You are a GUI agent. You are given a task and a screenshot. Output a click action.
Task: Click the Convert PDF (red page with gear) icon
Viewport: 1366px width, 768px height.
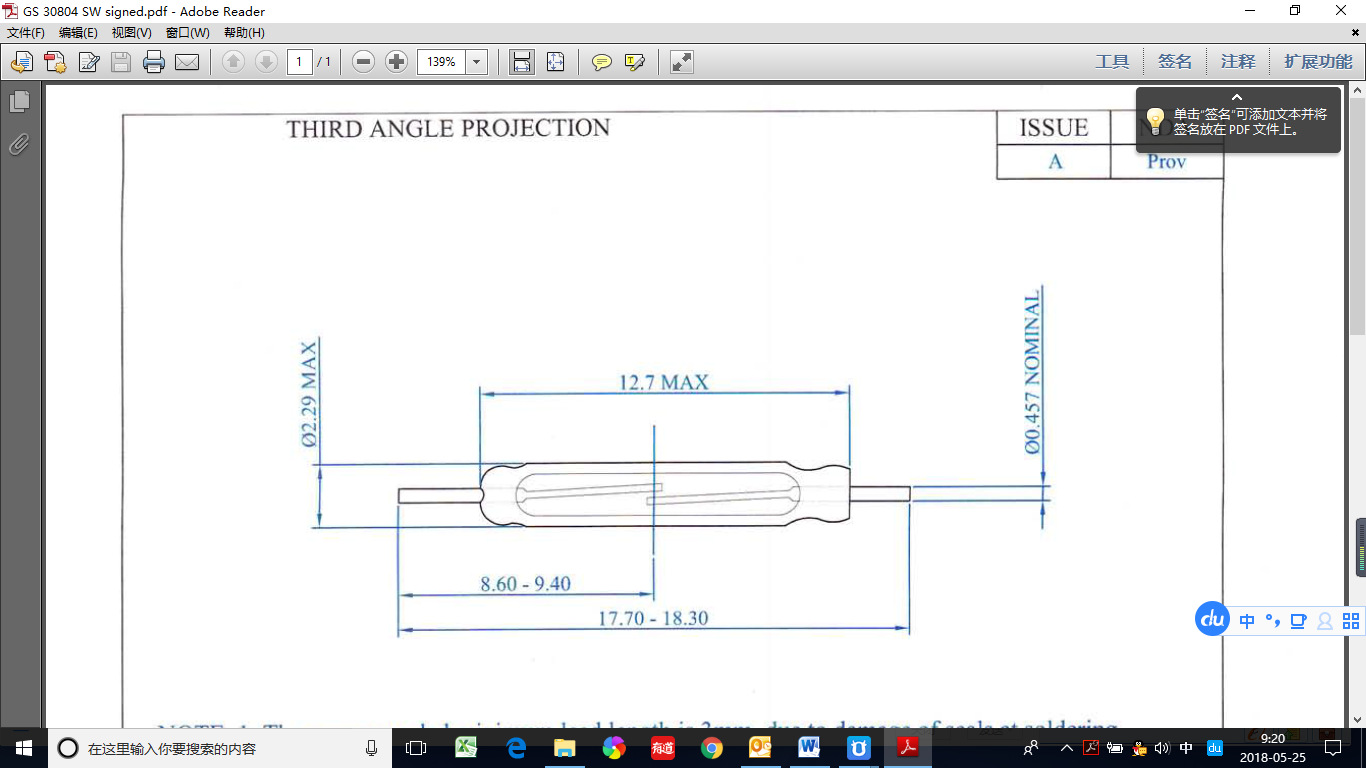[55, 62]
